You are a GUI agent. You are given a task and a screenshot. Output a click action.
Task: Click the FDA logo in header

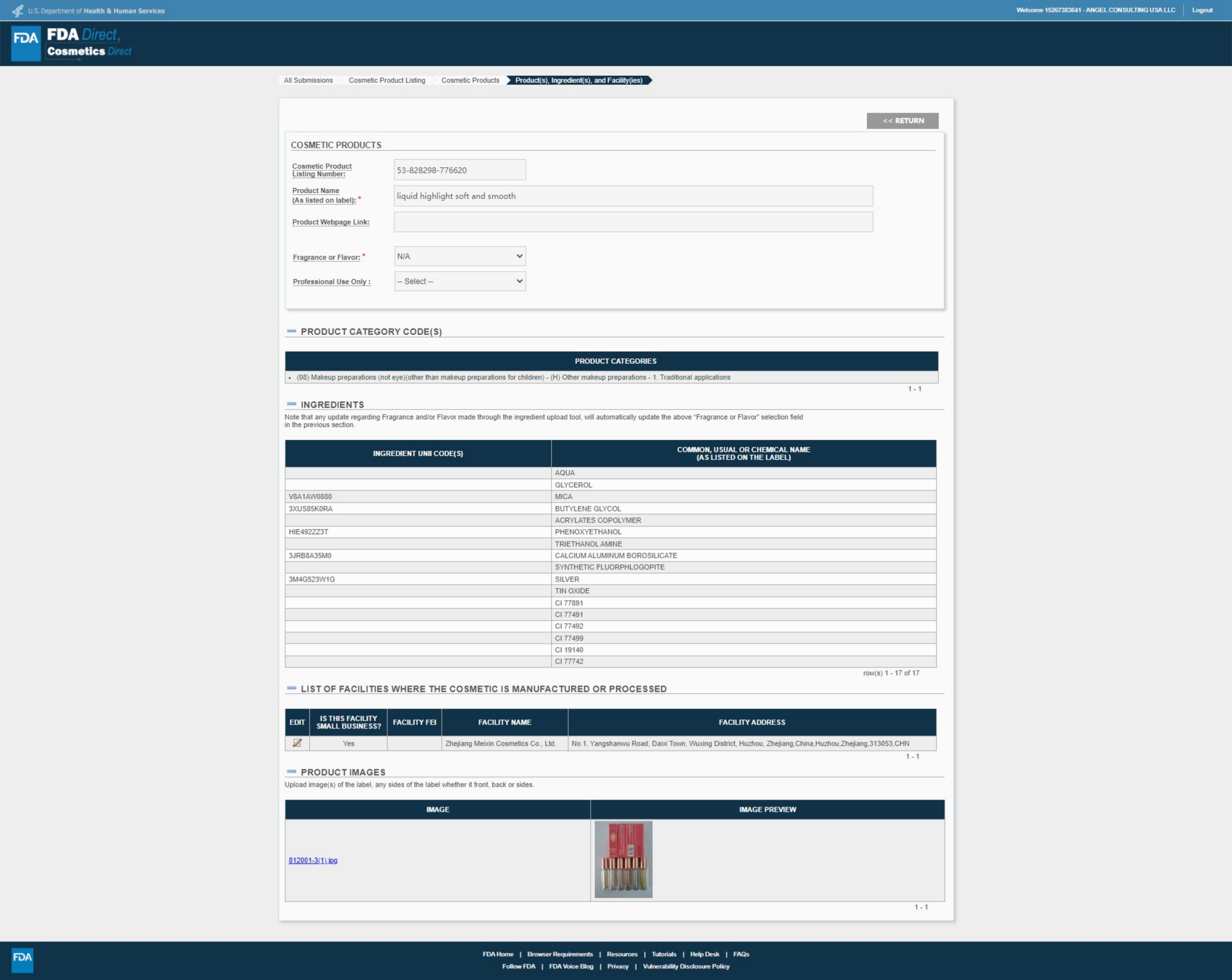coord(26,43)
